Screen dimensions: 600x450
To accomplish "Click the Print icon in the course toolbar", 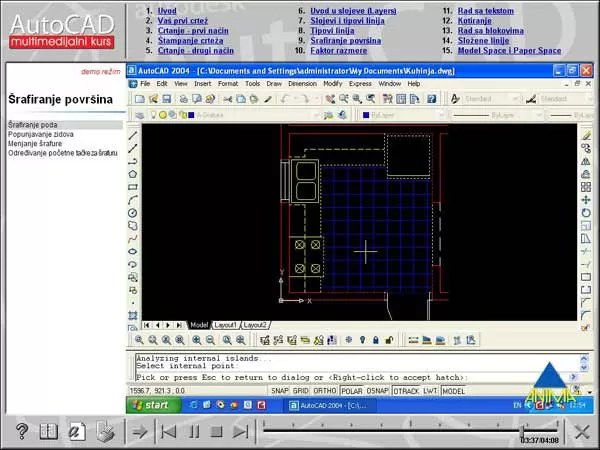I will point(104,431).
